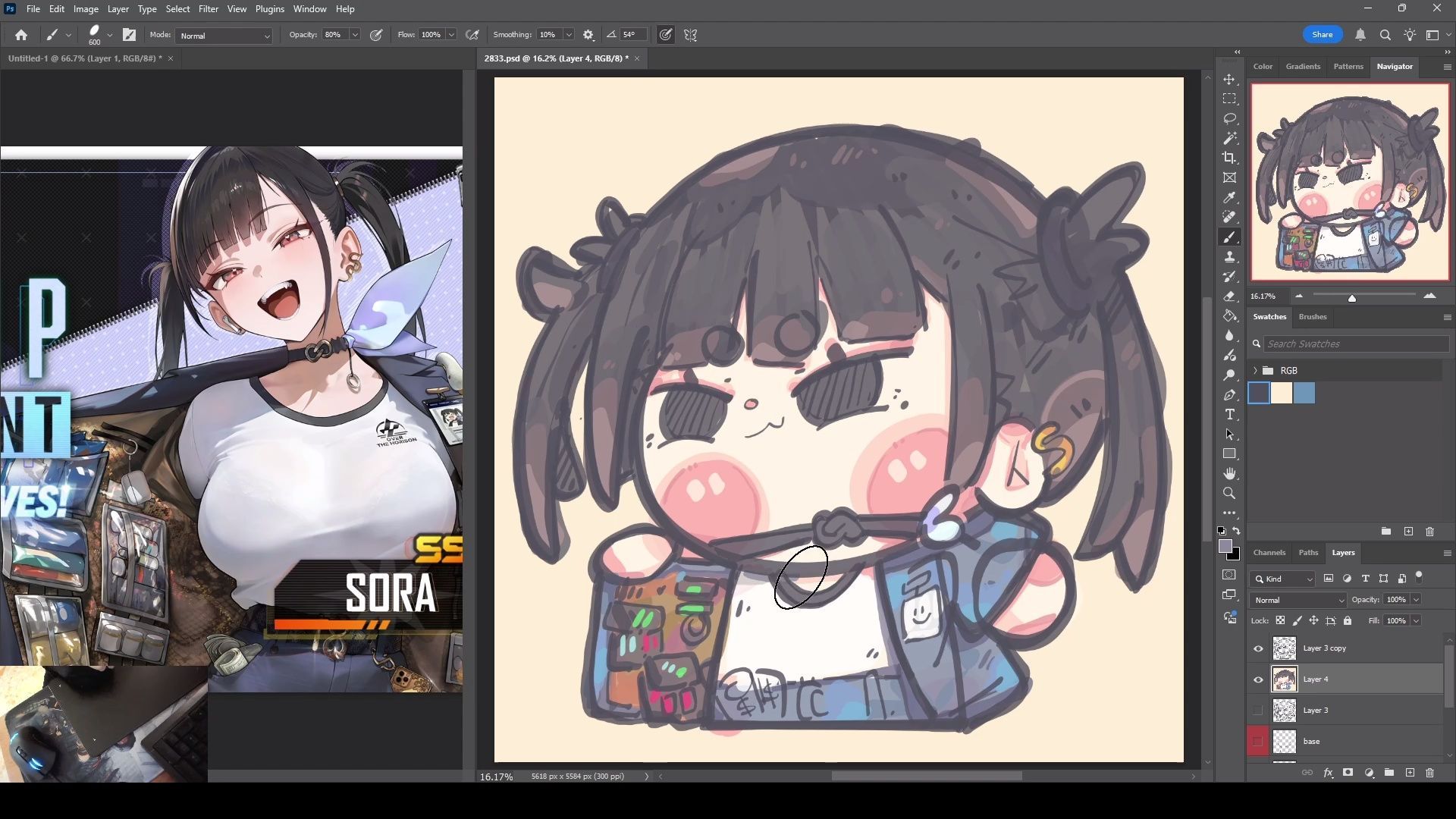Switch to the Gradients tab
Image resolution: width=1456 pixels, height=819 pixels.
1302,67
